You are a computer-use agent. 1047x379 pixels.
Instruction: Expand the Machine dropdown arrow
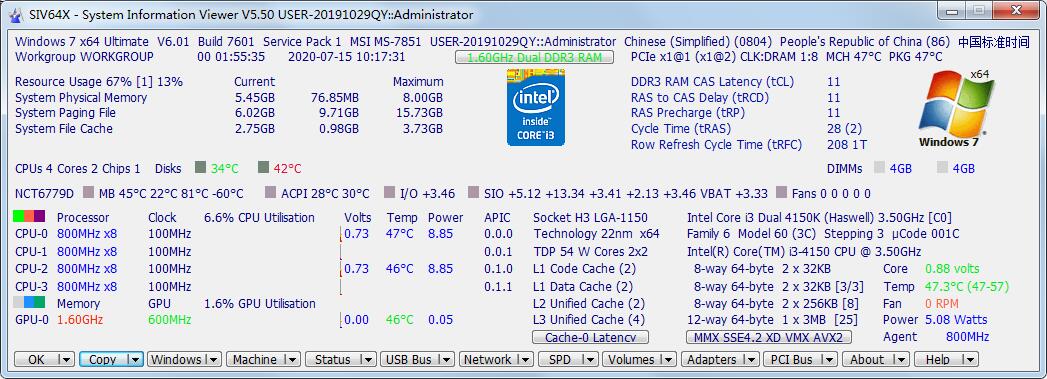tap(292, 359)
